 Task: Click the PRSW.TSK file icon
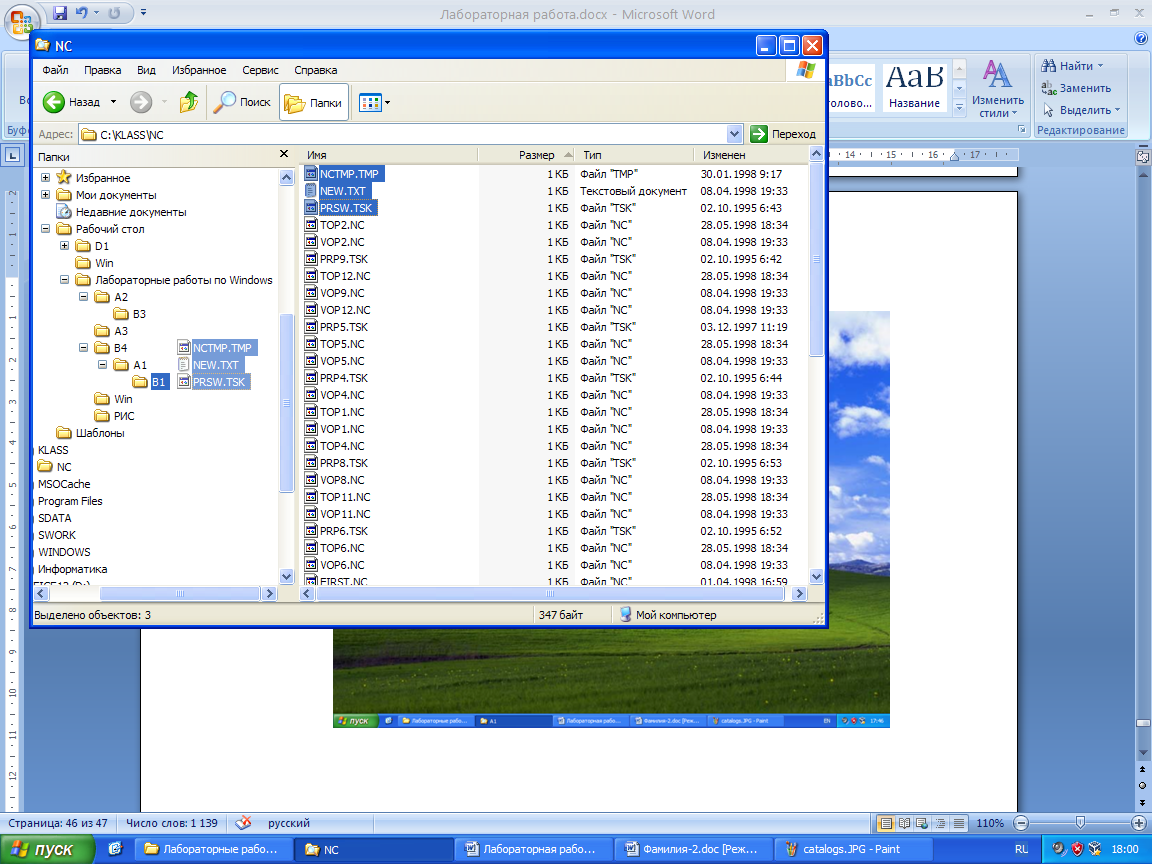pyautogui.click(x=311, y=208)
